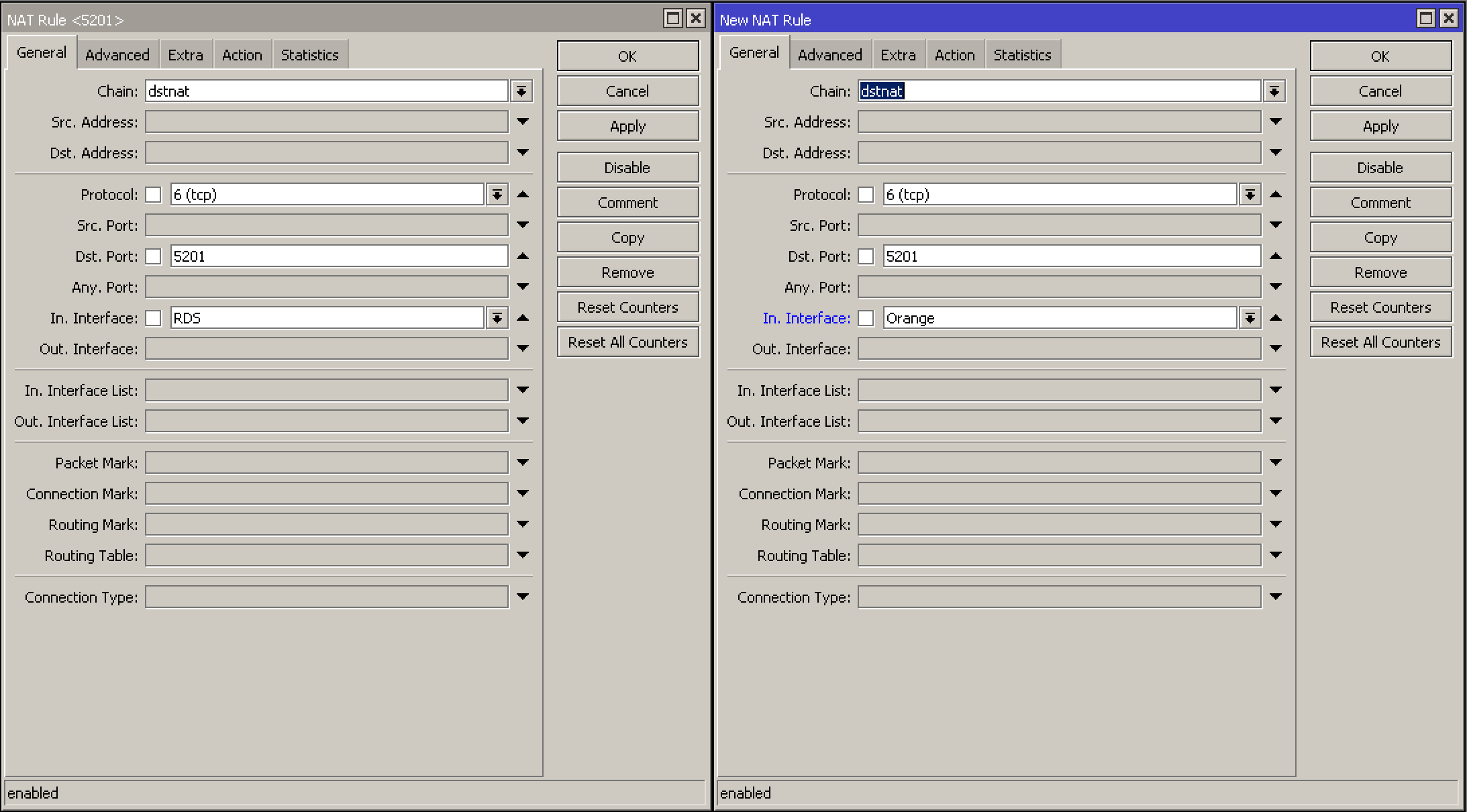
Task: Expand Src. Port field in New NAT Rule
Action: click(1276, 225)
